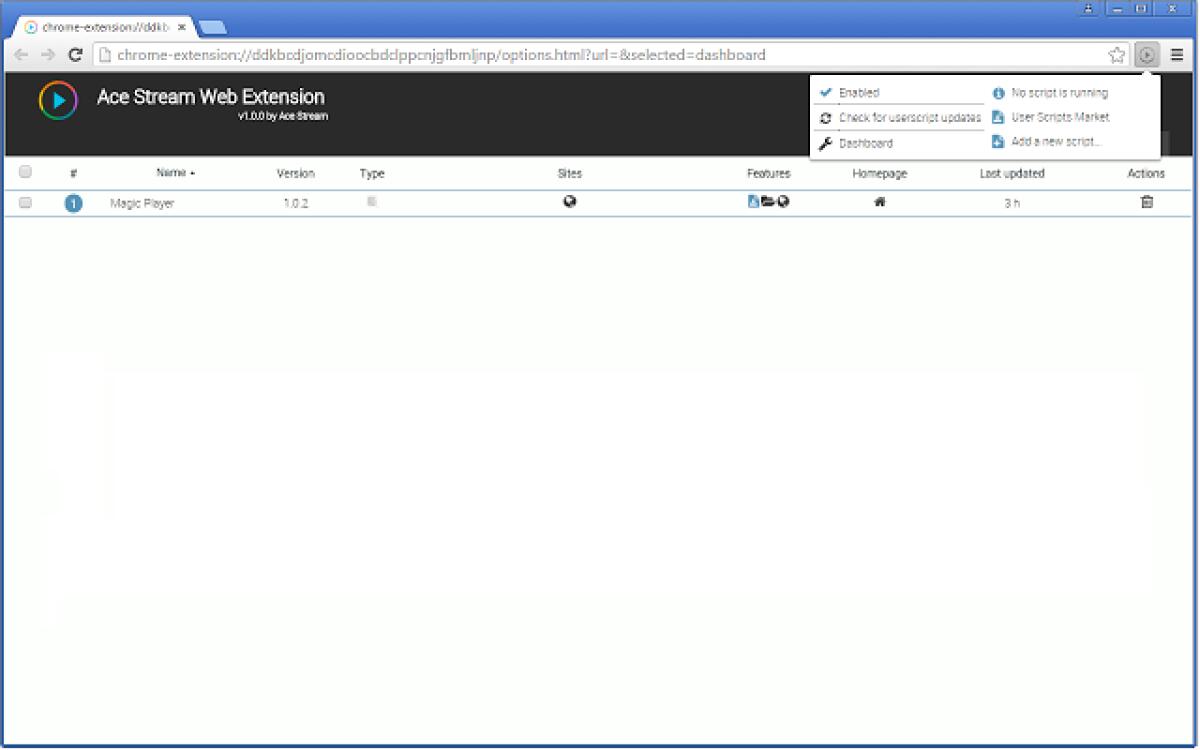Choose Dashboard from the extension popup menu
The image size is (1200, 750).
pyautogui.click(x=865, y=143)
